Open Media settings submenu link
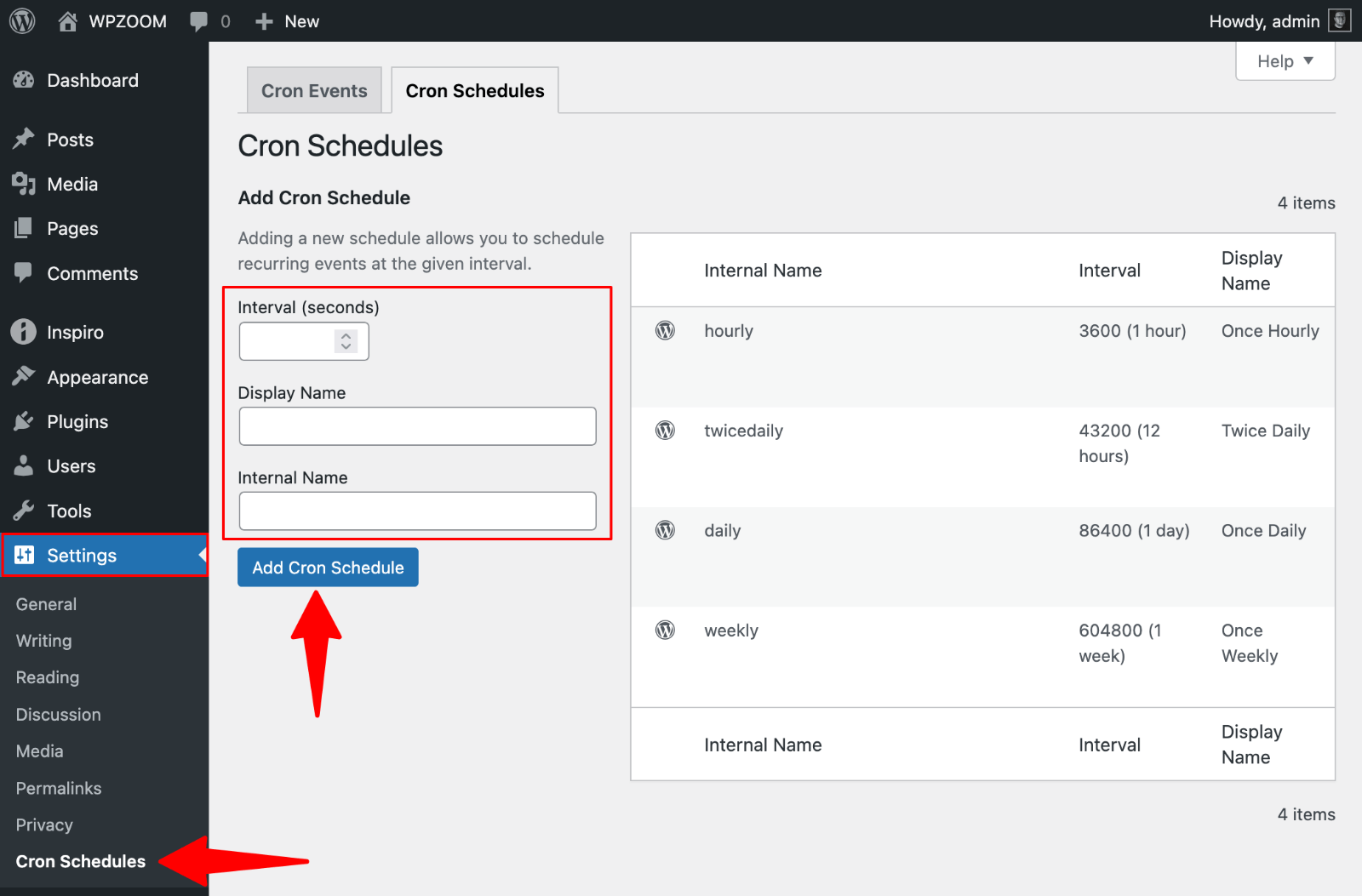The width and height of the screenshot is (1362, 896). pos(39,751)
